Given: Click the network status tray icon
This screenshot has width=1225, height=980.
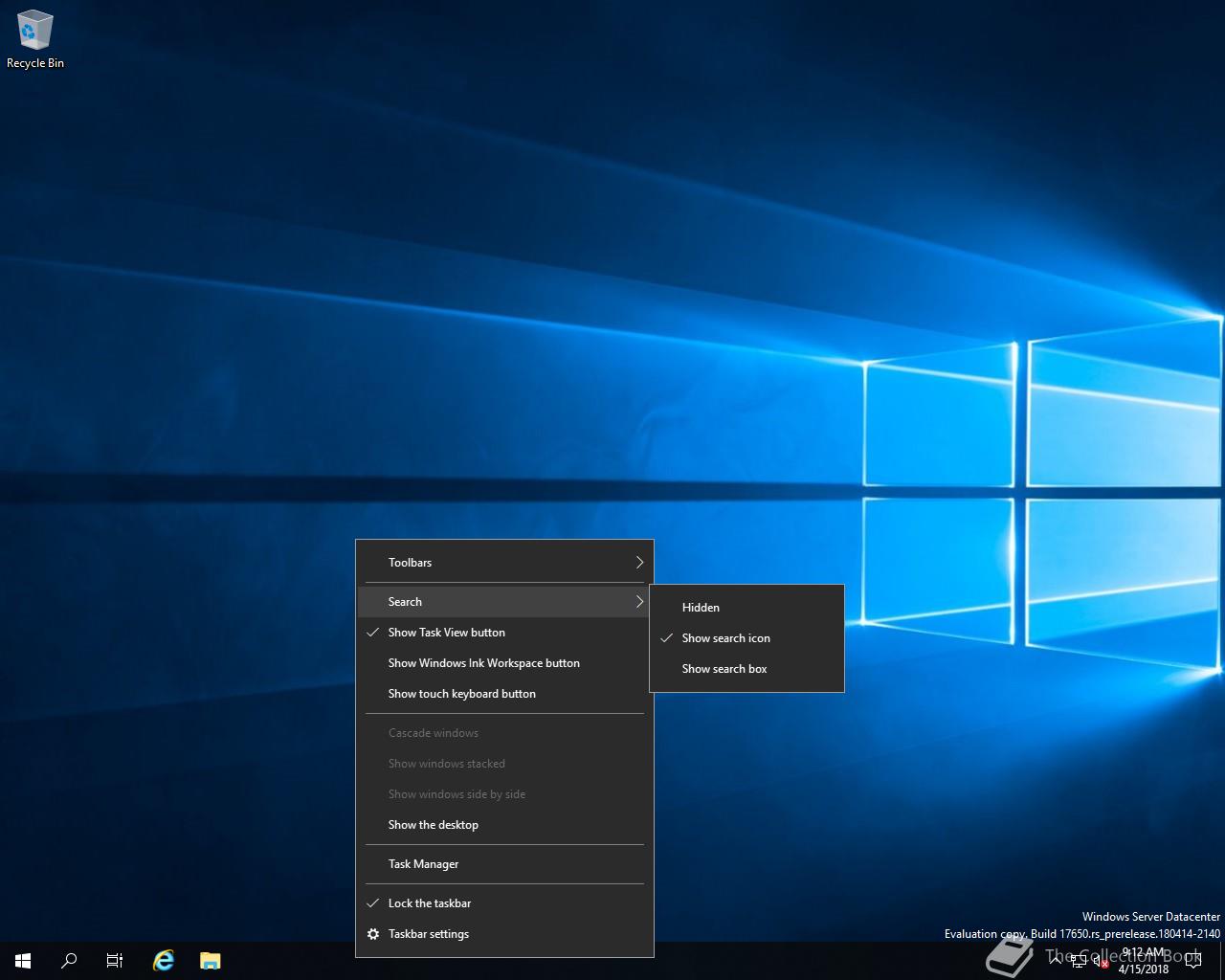Looking at the screenshot, I should click(1079, 961).
